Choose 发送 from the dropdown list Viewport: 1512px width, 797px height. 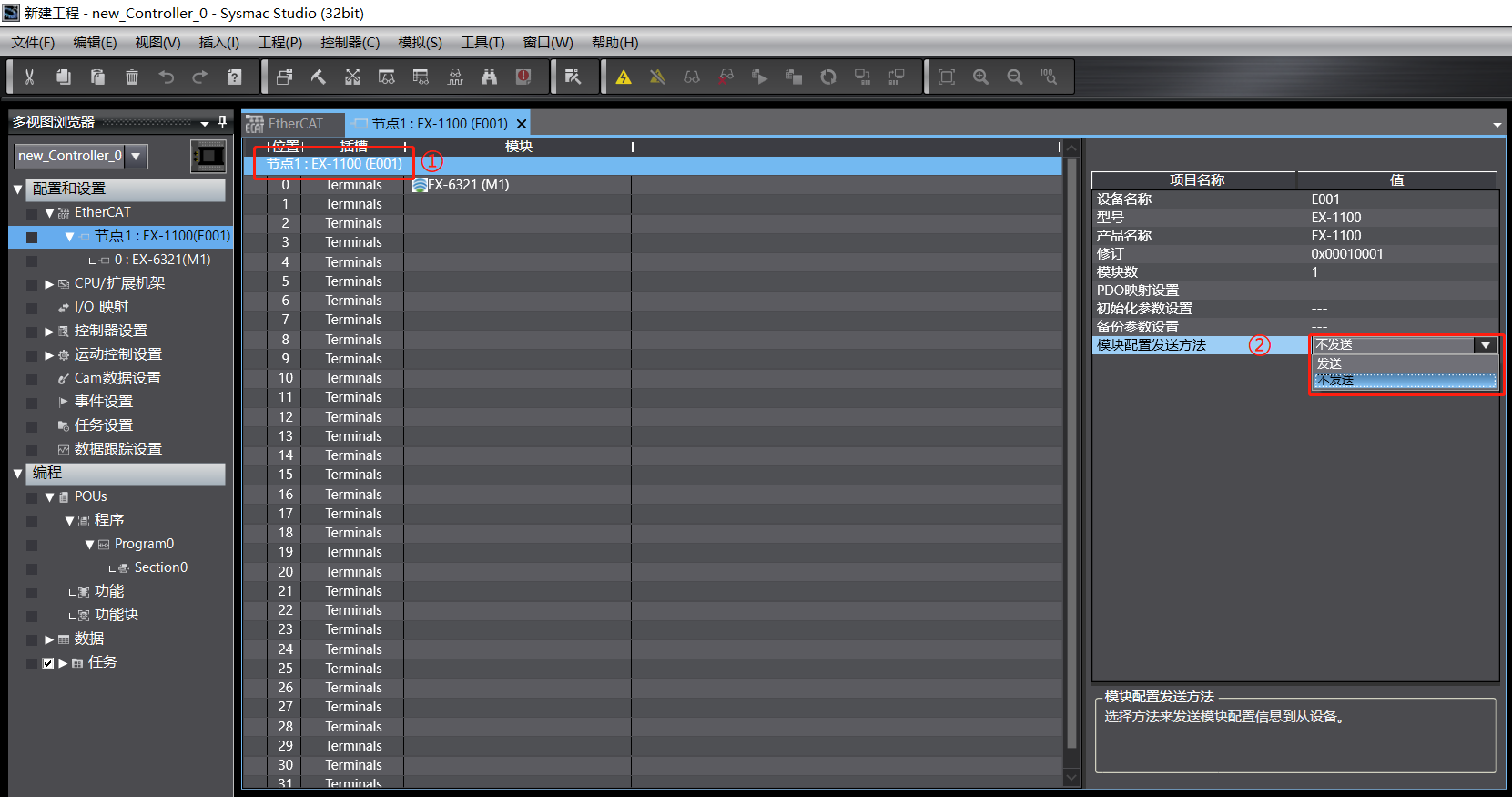[x=1330, y=363]
